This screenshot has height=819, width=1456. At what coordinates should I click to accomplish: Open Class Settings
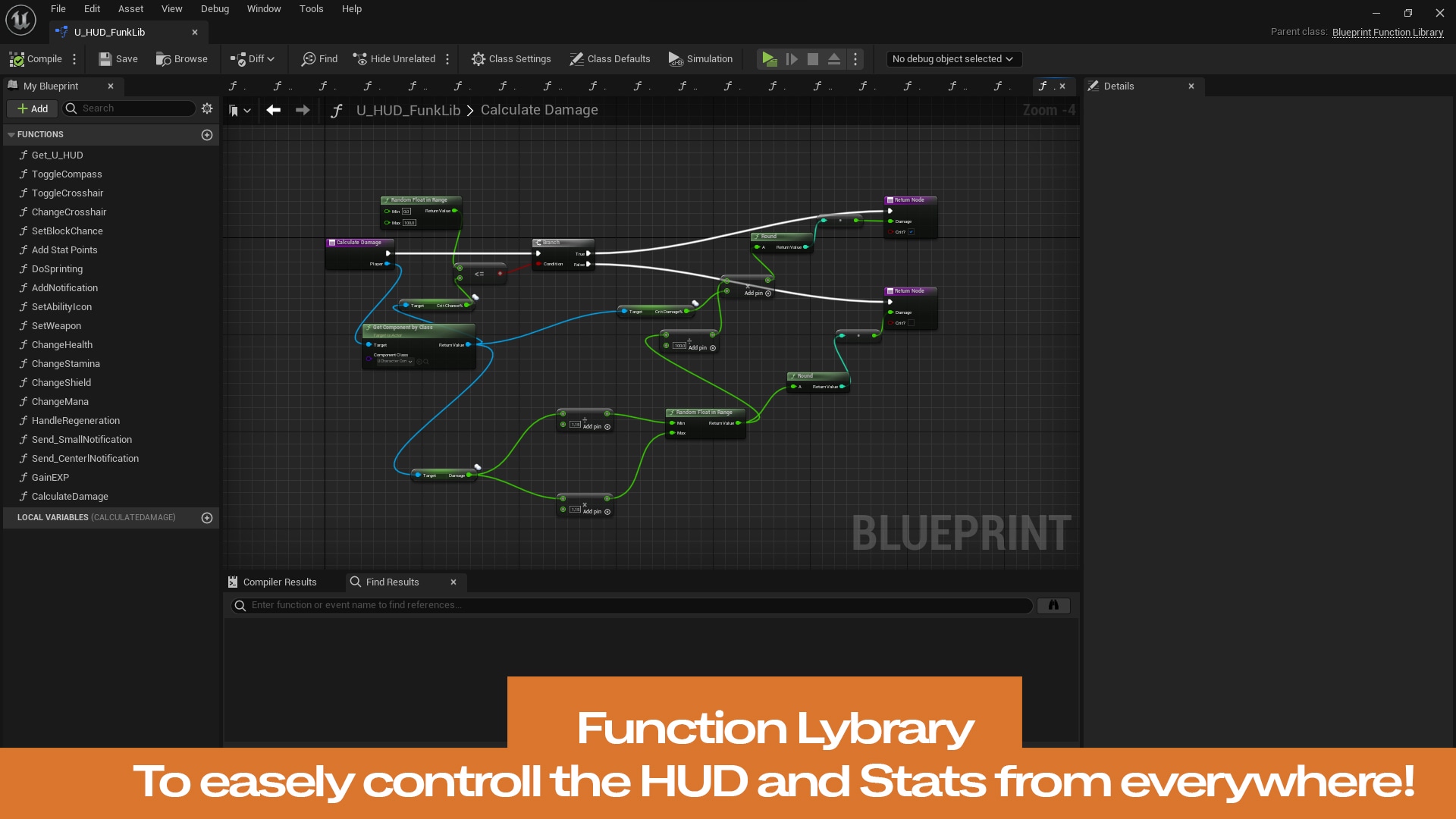click(x=511, y=58)
